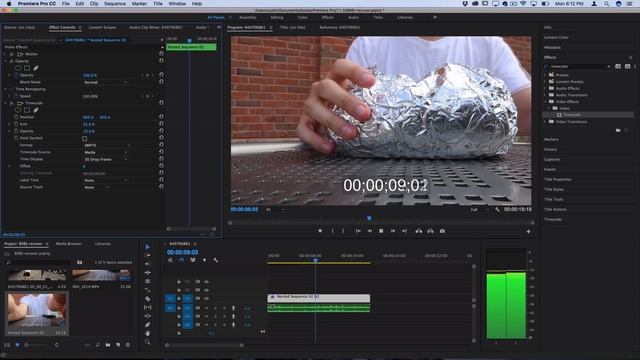Open Source Track dropdown
Screen dimensions: 640x360
96,187
